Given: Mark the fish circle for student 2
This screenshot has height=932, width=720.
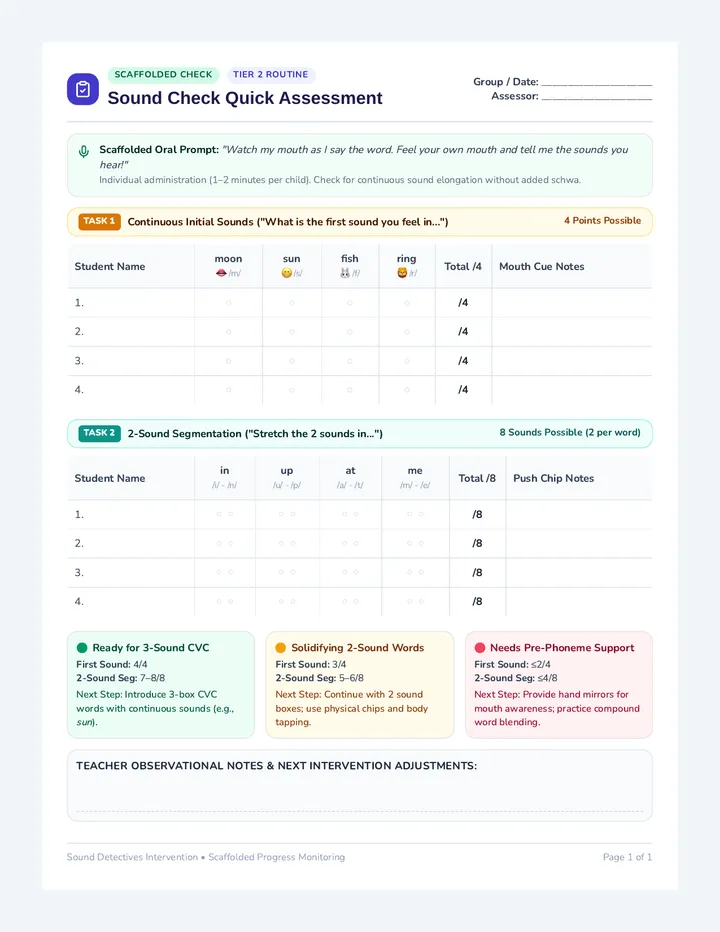Looking at the screenshot, I should pos(350,332).
